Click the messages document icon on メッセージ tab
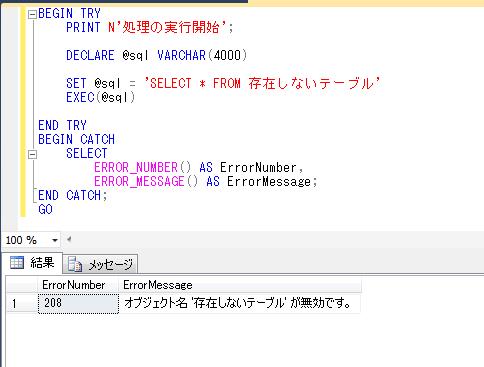 (x=75, y=265)
